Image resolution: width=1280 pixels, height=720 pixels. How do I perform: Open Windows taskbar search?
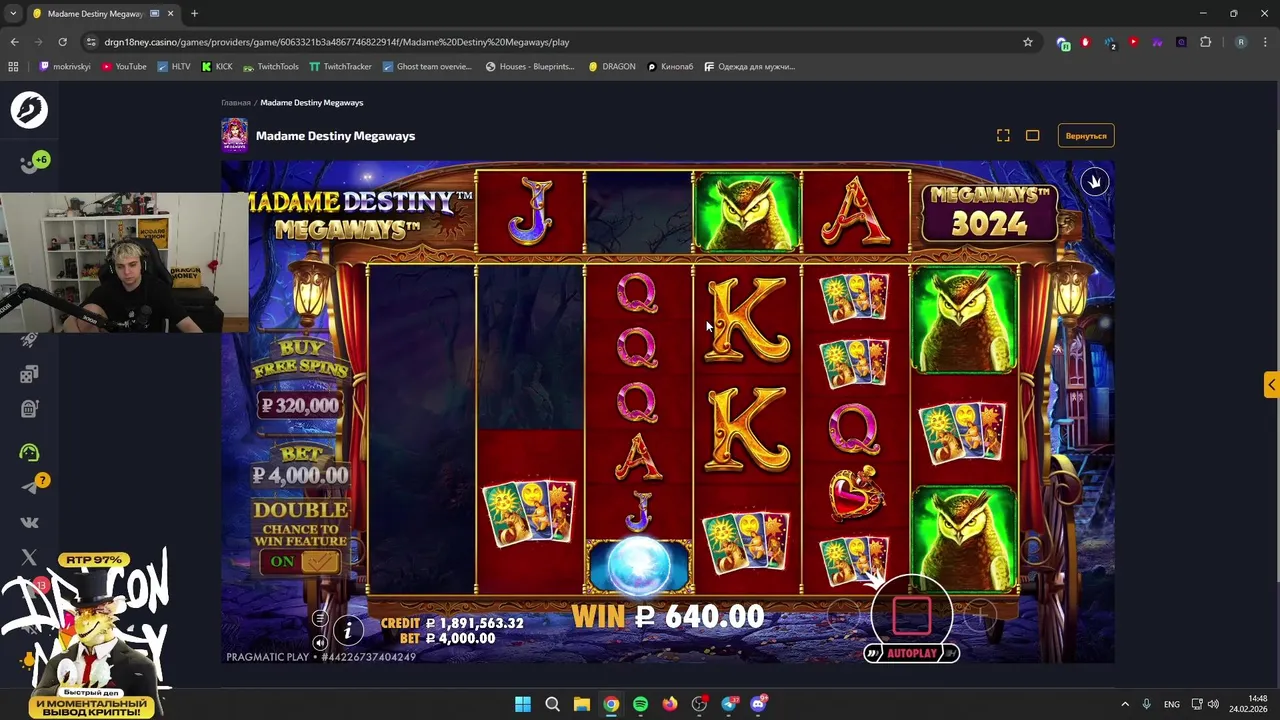[x=552, y=704]
